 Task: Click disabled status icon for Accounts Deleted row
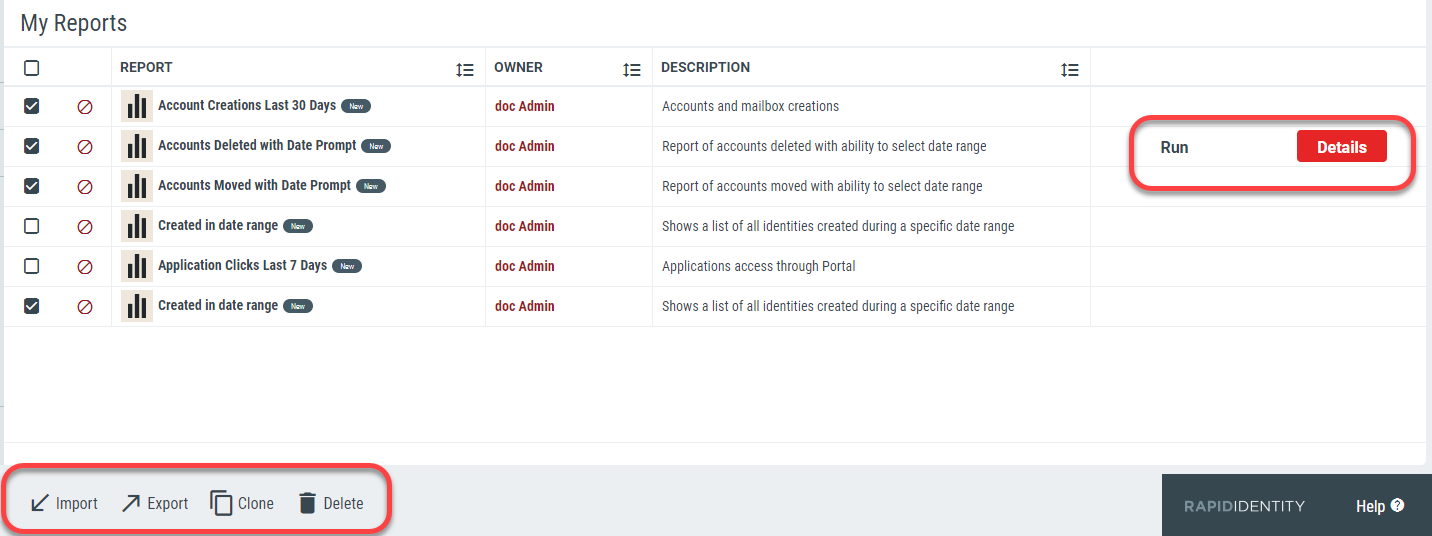click(85, 147)
